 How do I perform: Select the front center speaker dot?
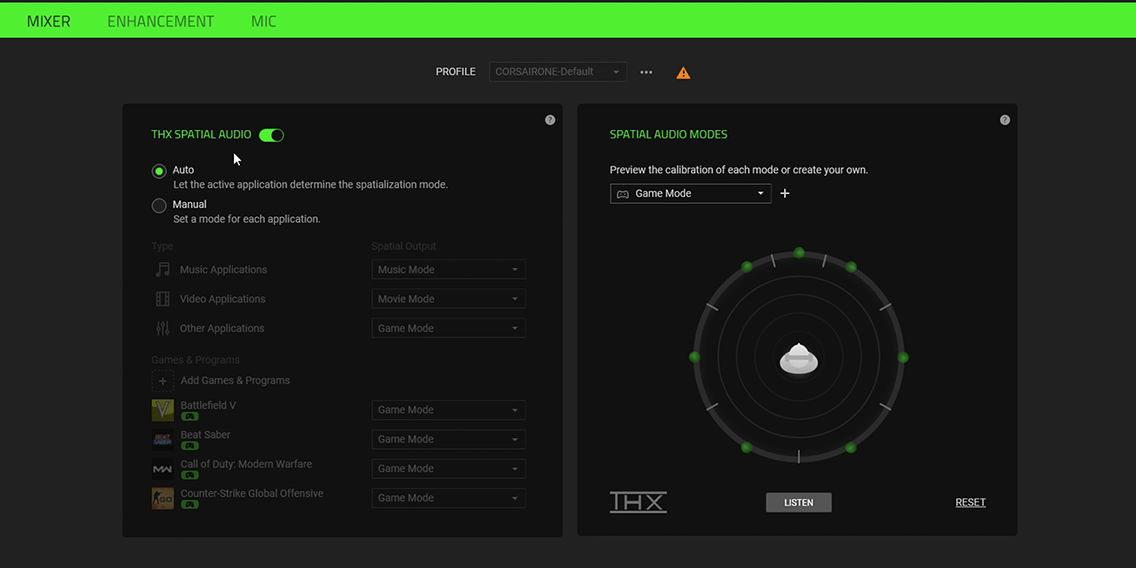798,253
